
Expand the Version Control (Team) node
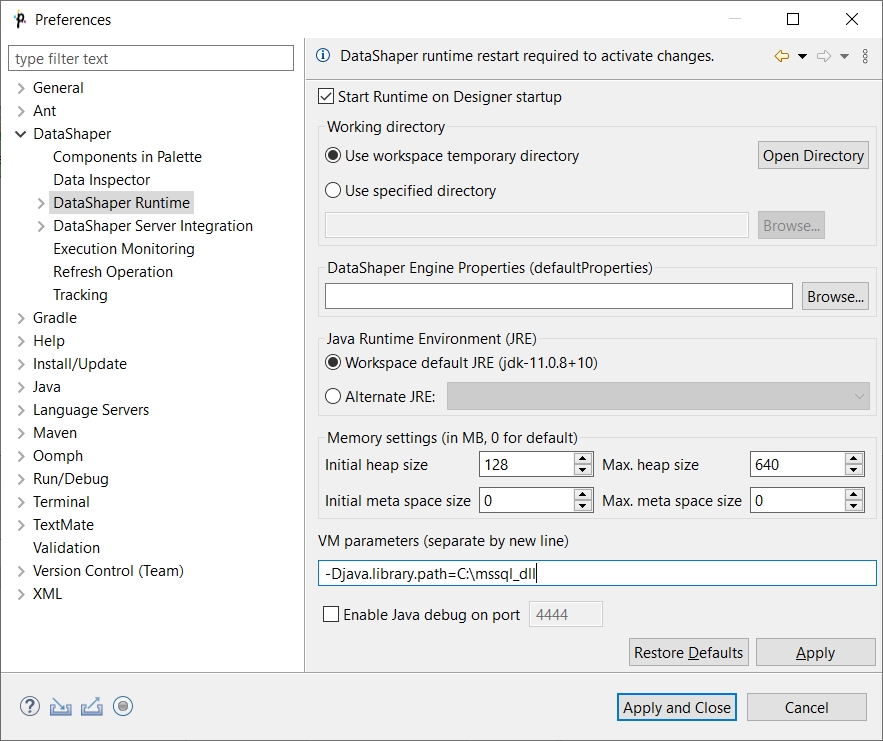21,571
